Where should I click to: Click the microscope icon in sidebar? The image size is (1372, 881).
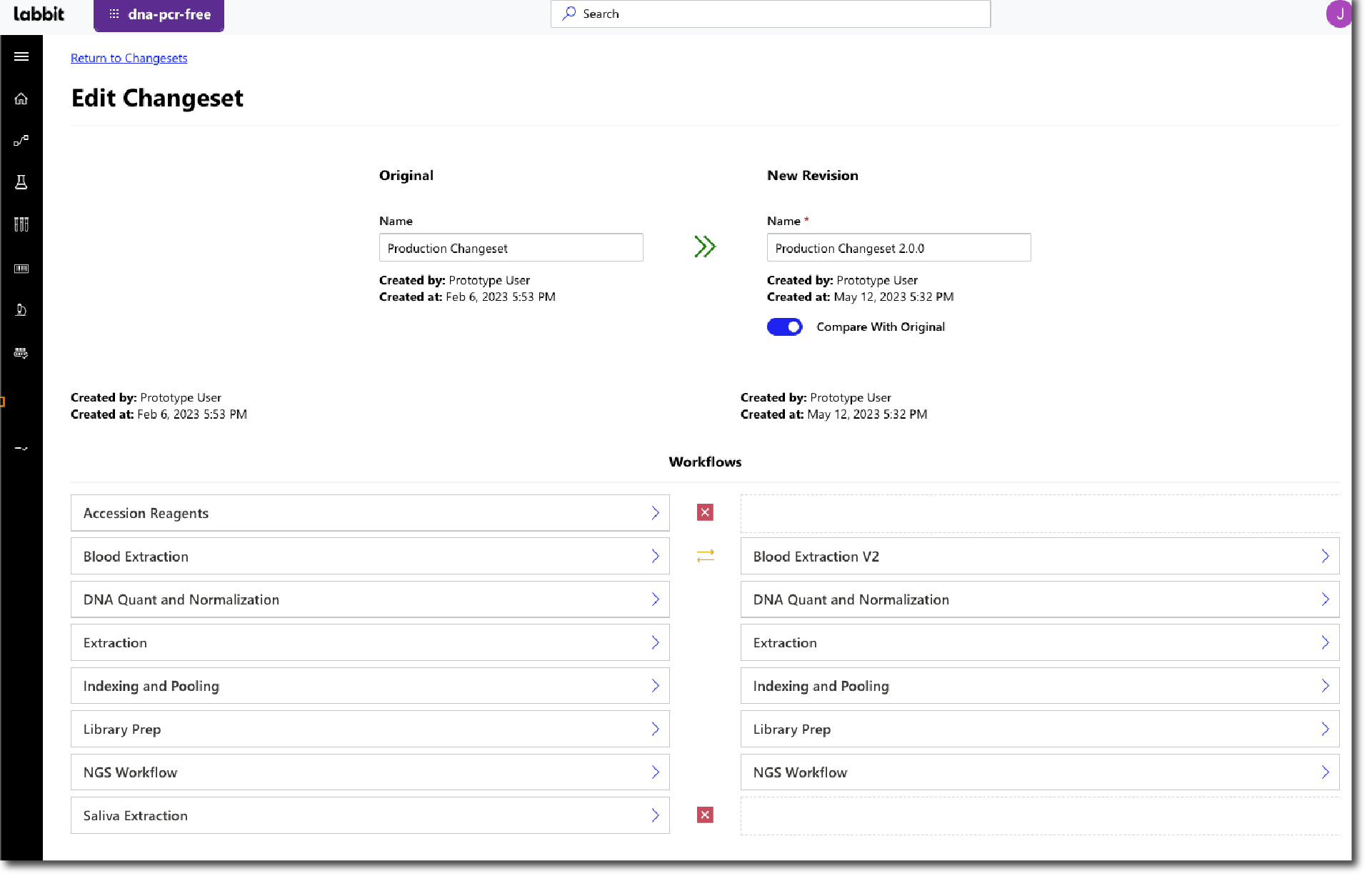click(22, 310)
